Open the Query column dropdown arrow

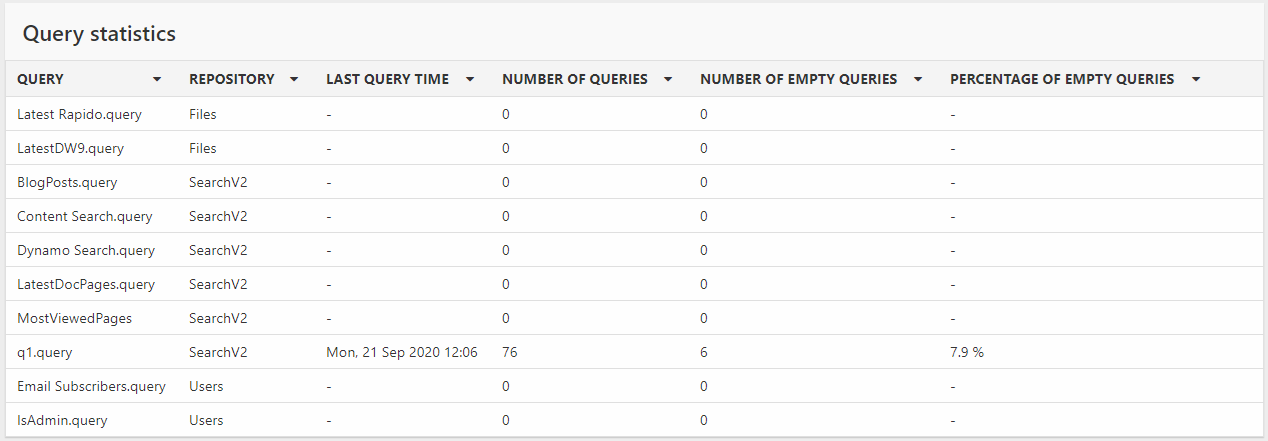[x=157, y=79]
